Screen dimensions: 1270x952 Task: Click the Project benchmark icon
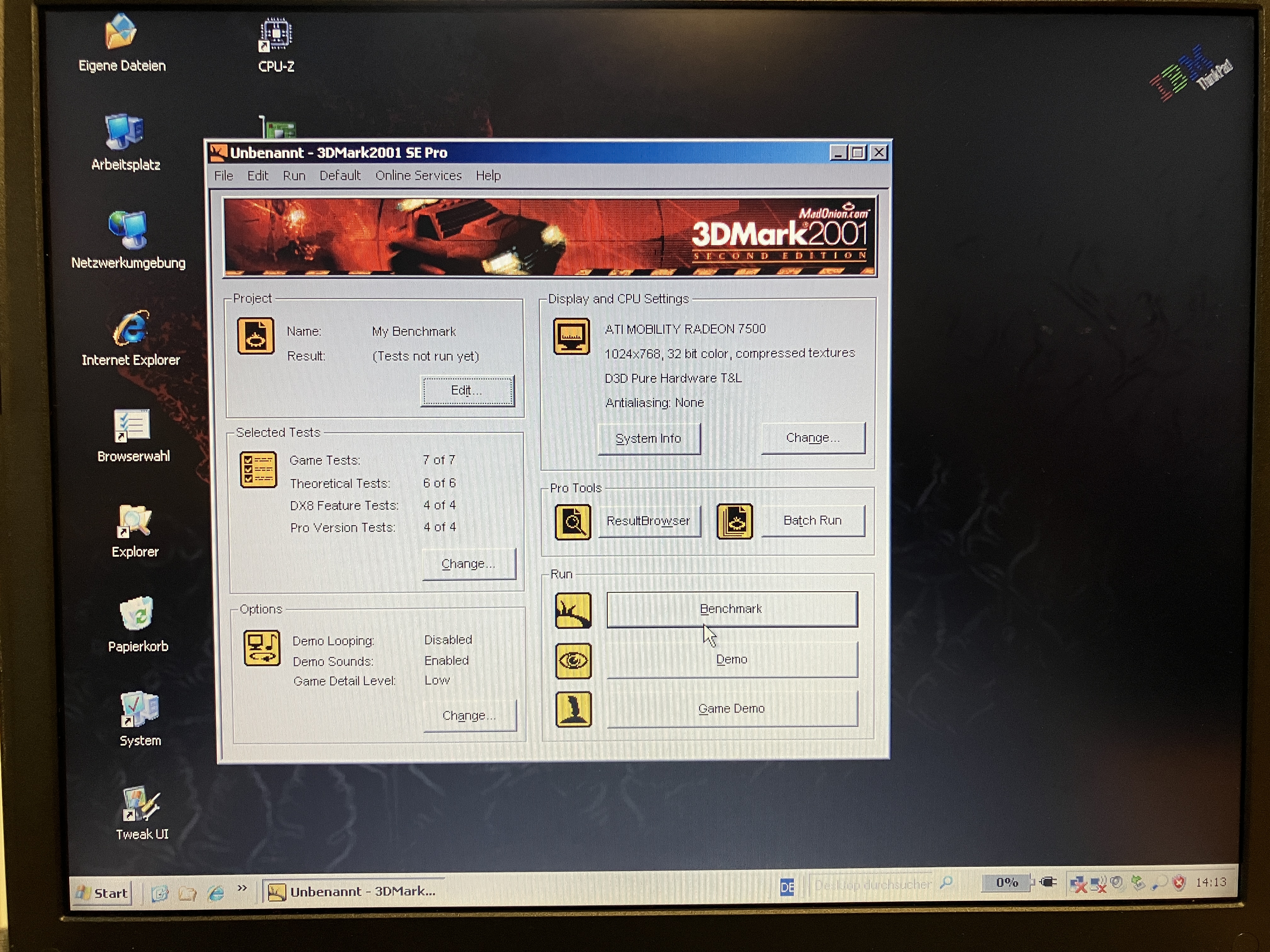[x=255, y=336]
